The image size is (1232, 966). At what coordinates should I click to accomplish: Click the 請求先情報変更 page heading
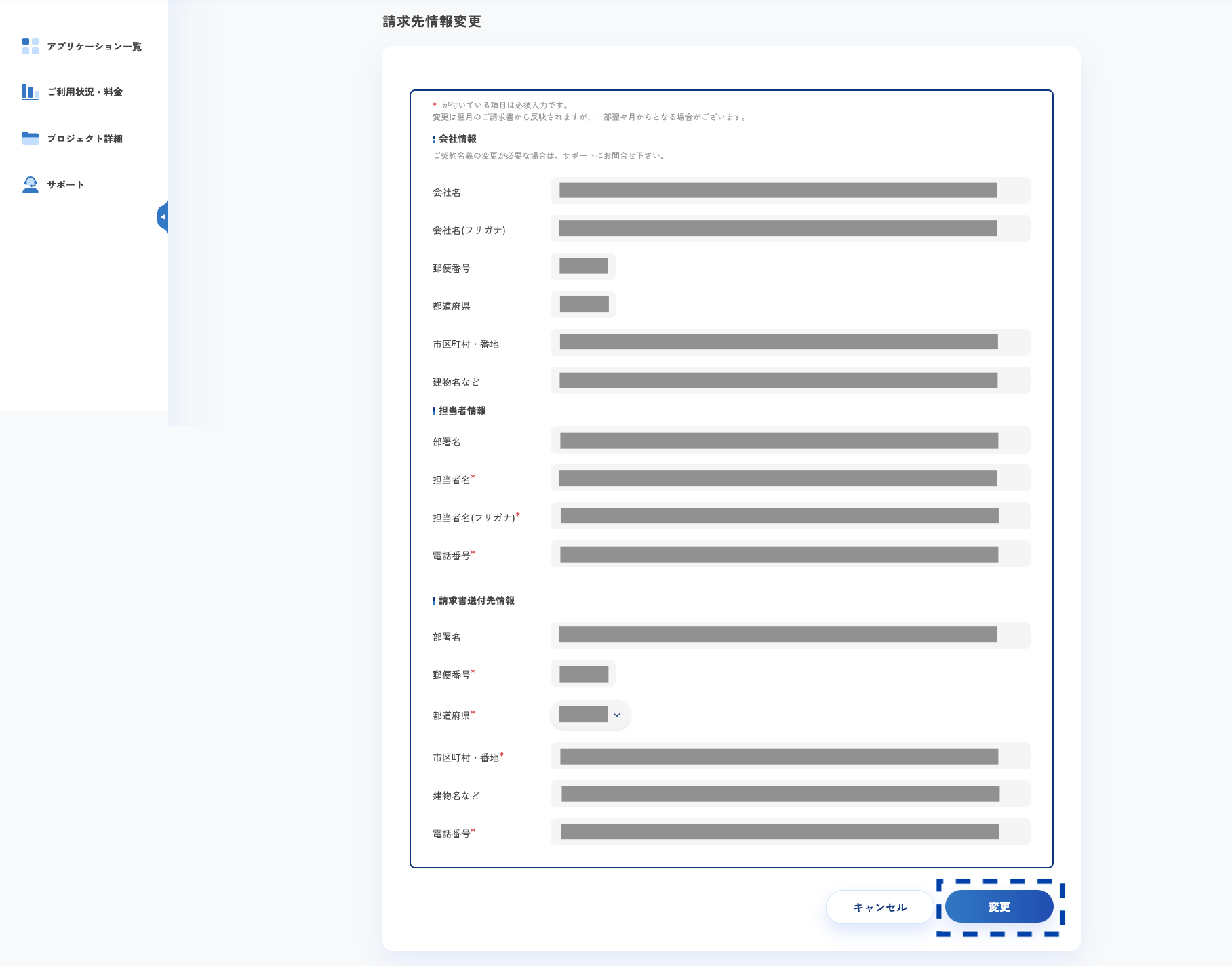click(432, 22)
